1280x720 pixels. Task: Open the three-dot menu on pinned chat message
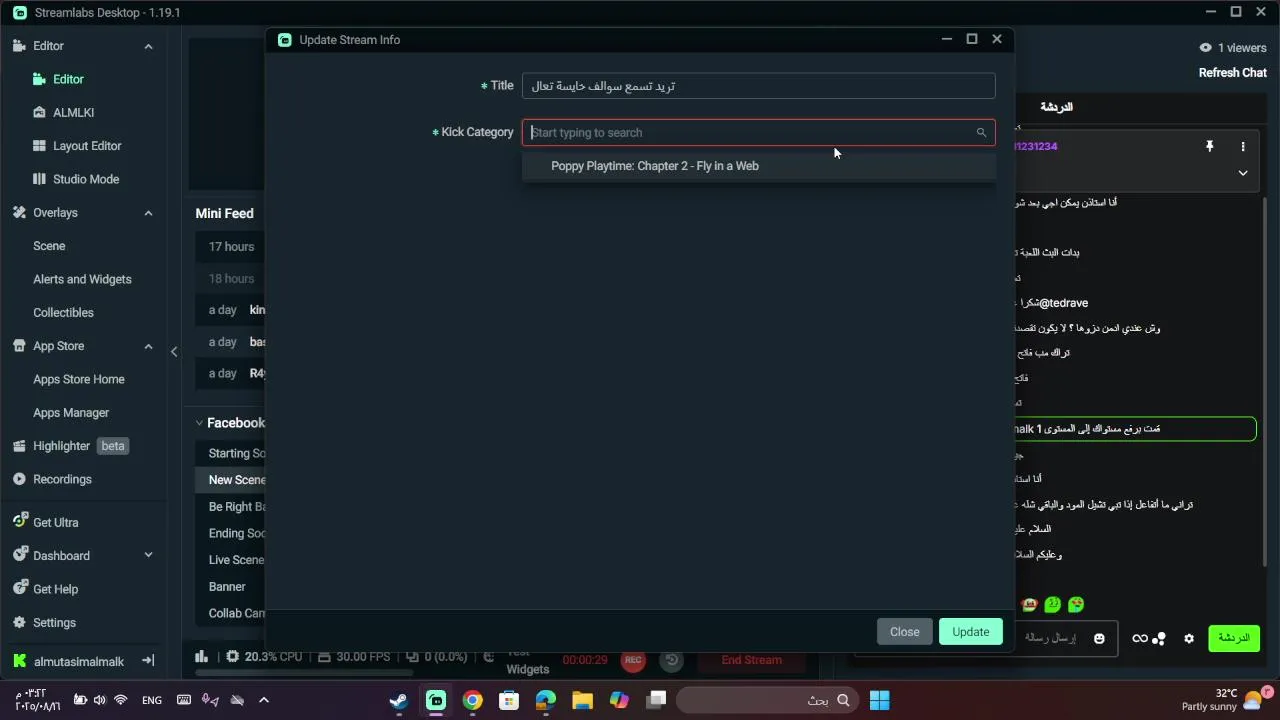(1243, 146)
